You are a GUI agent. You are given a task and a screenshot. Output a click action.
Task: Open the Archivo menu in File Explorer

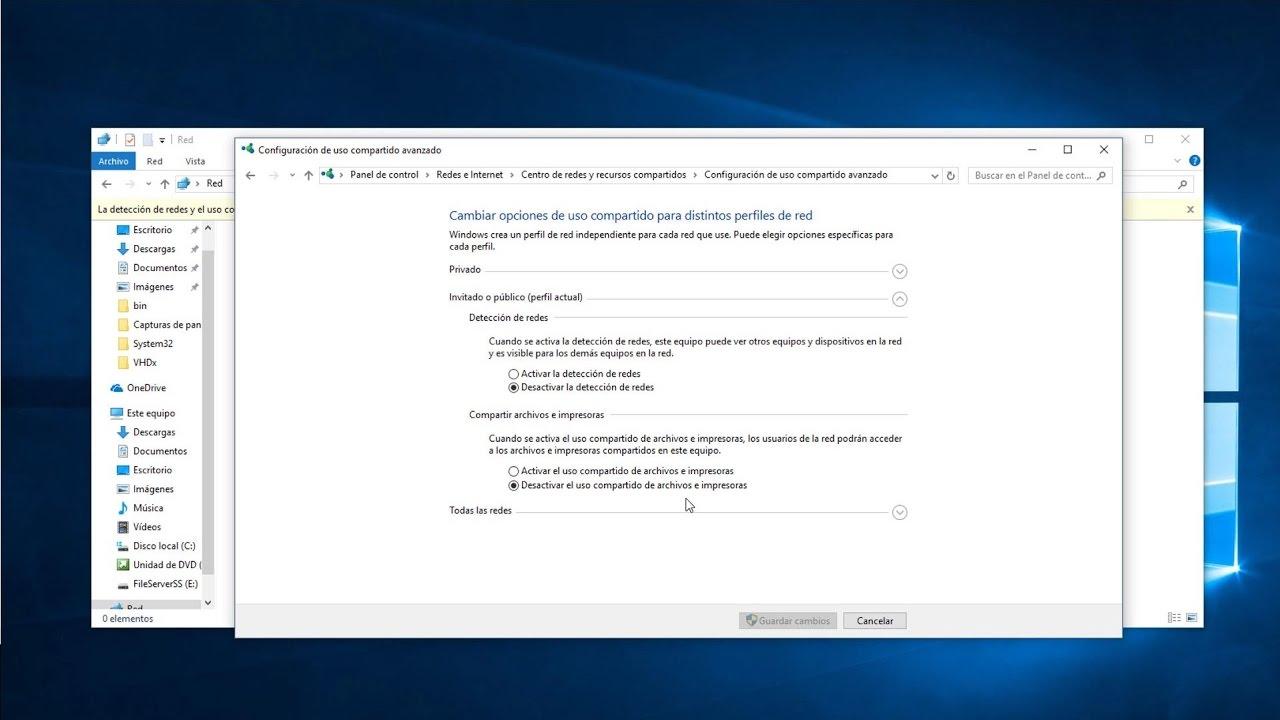(x=113, y=161)
